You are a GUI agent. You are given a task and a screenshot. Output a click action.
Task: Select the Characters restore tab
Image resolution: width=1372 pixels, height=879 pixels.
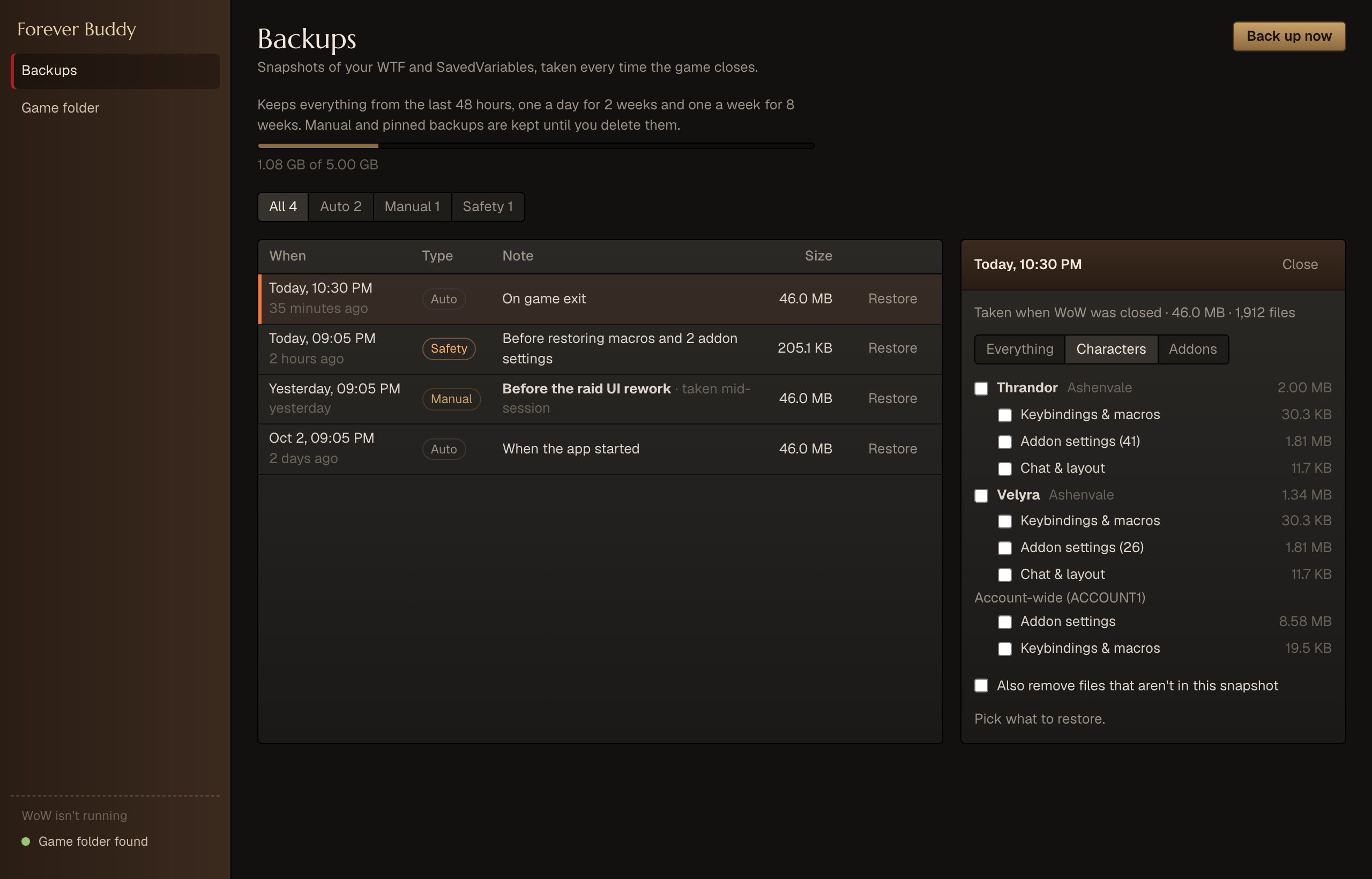point(1110,349)
